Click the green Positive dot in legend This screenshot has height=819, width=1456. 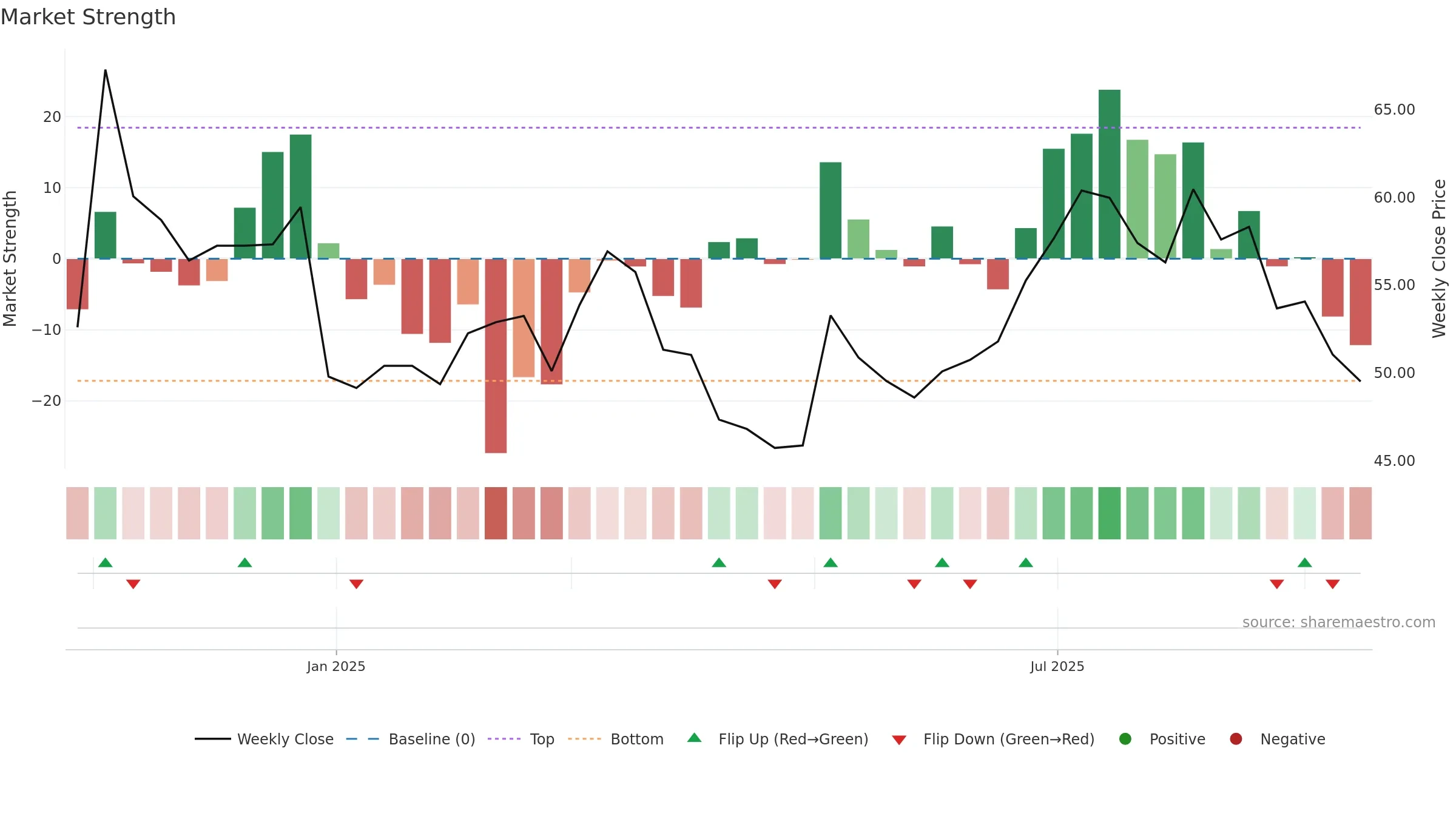coord(1125,739)
